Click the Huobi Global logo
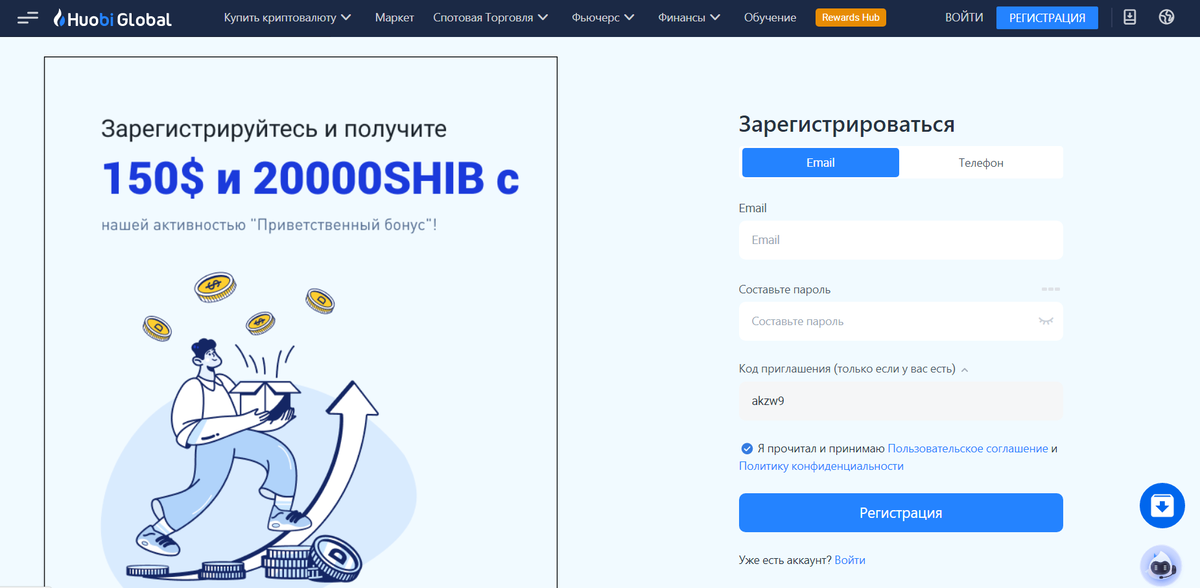 pos(112,18)
